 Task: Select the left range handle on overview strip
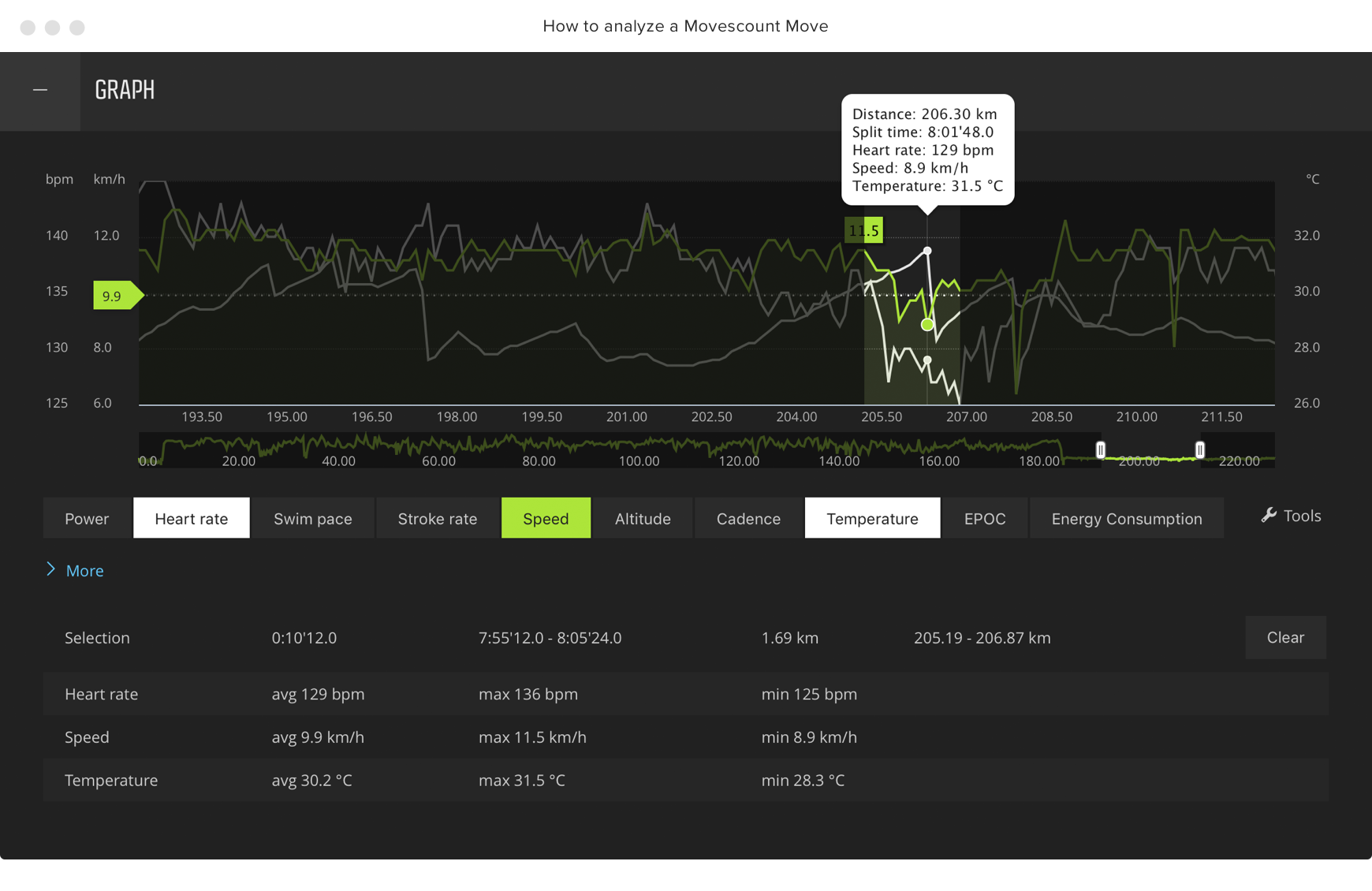pyautogui.click(x=1101, y=450)
